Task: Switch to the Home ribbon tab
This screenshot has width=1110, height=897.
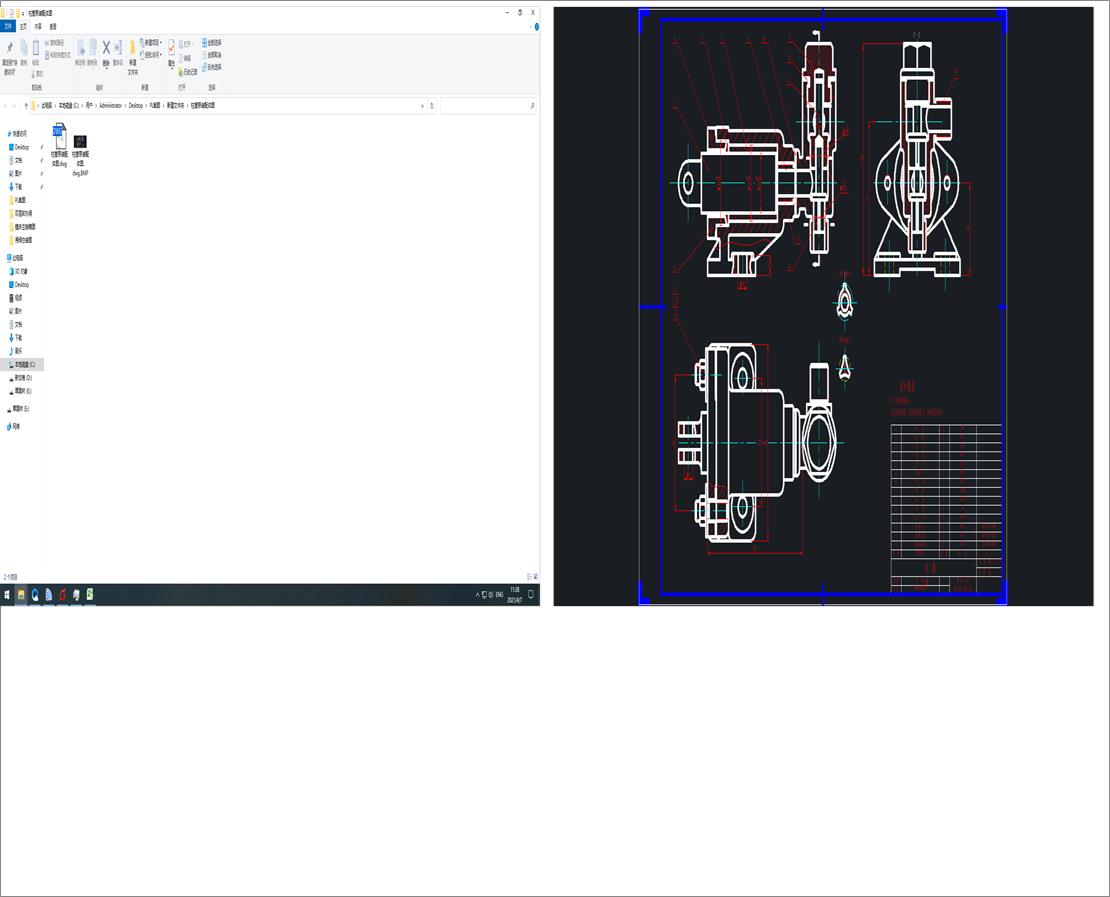Action: (23, 26)
